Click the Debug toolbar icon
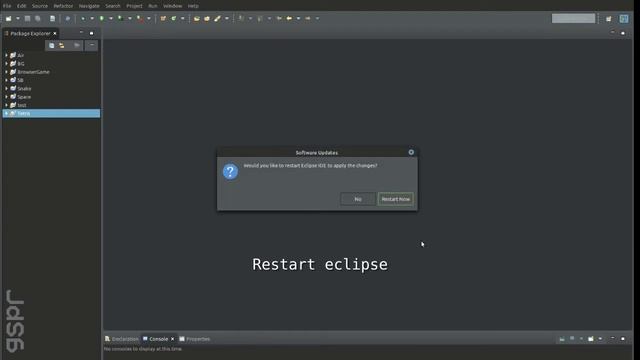 83,18
